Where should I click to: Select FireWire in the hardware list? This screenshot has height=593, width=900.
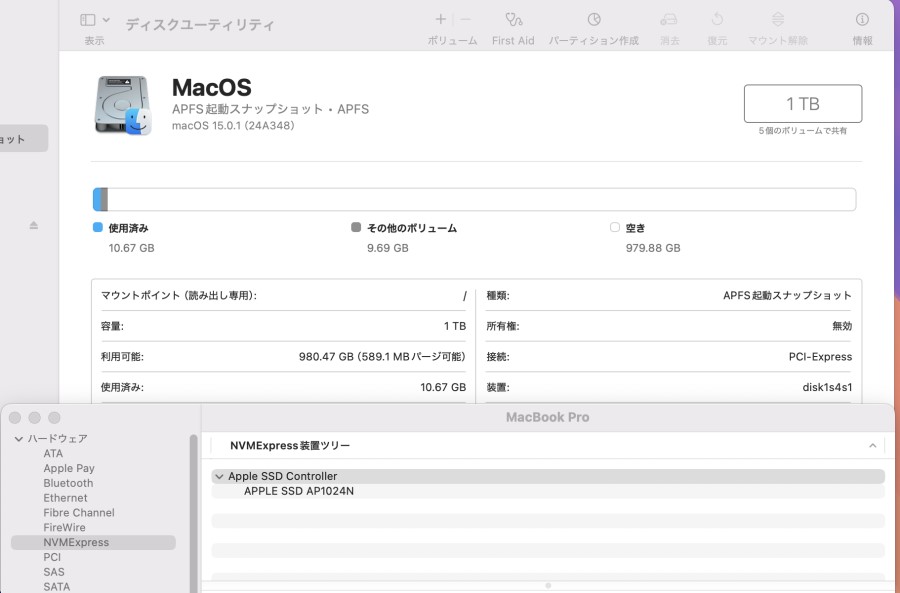(x=64, y=528)
